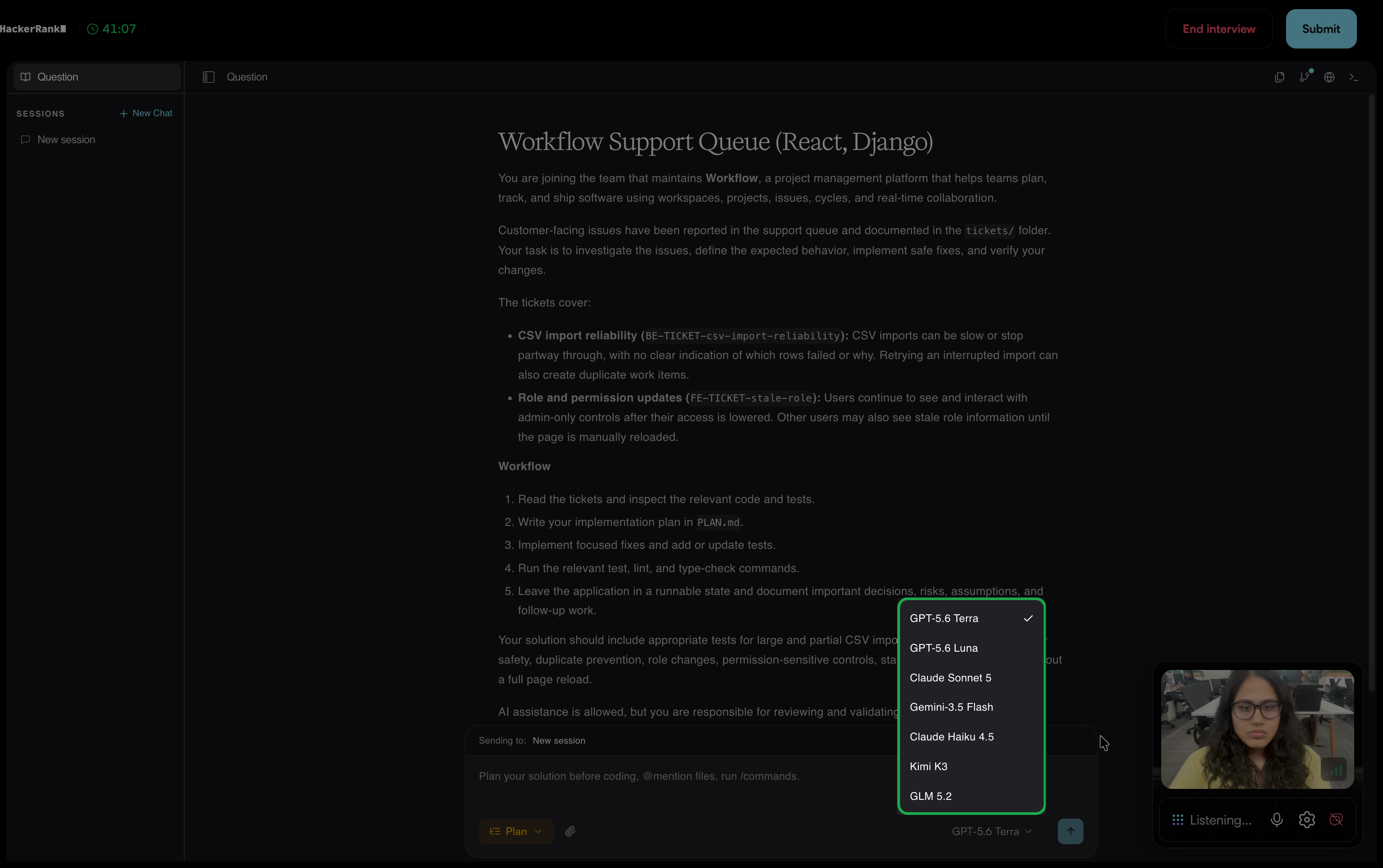Select Claude Haiku 4.5 model
Screen dimensions: 1383x868
click(x=971, y=737)
